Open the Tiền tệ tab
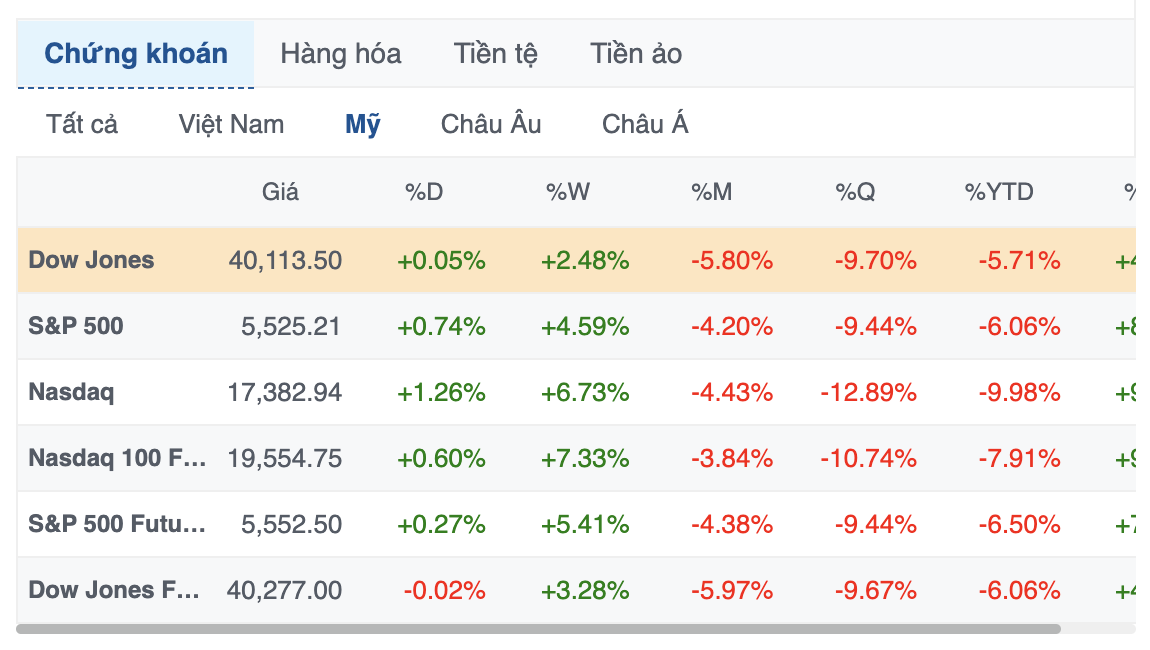1150x650 pixels. [495, 54]
